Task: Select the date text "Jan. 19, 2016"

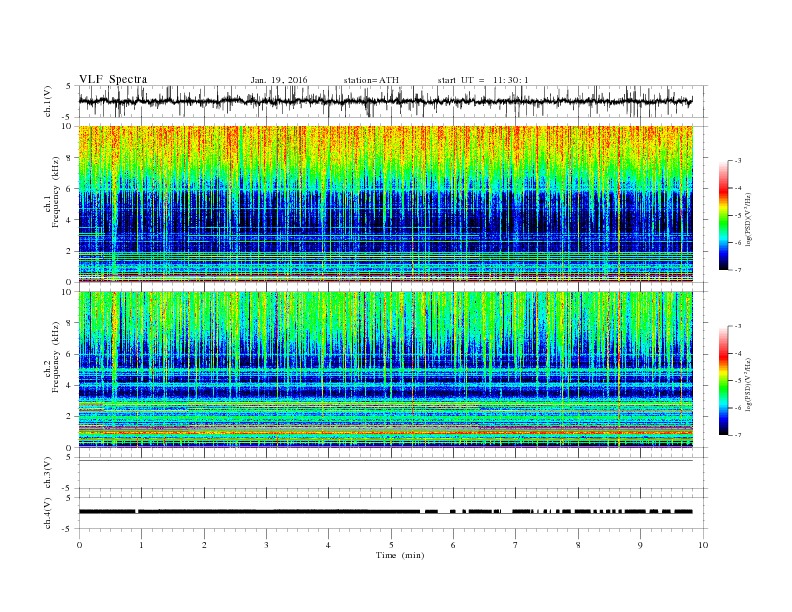Action: tap(279, 80)
